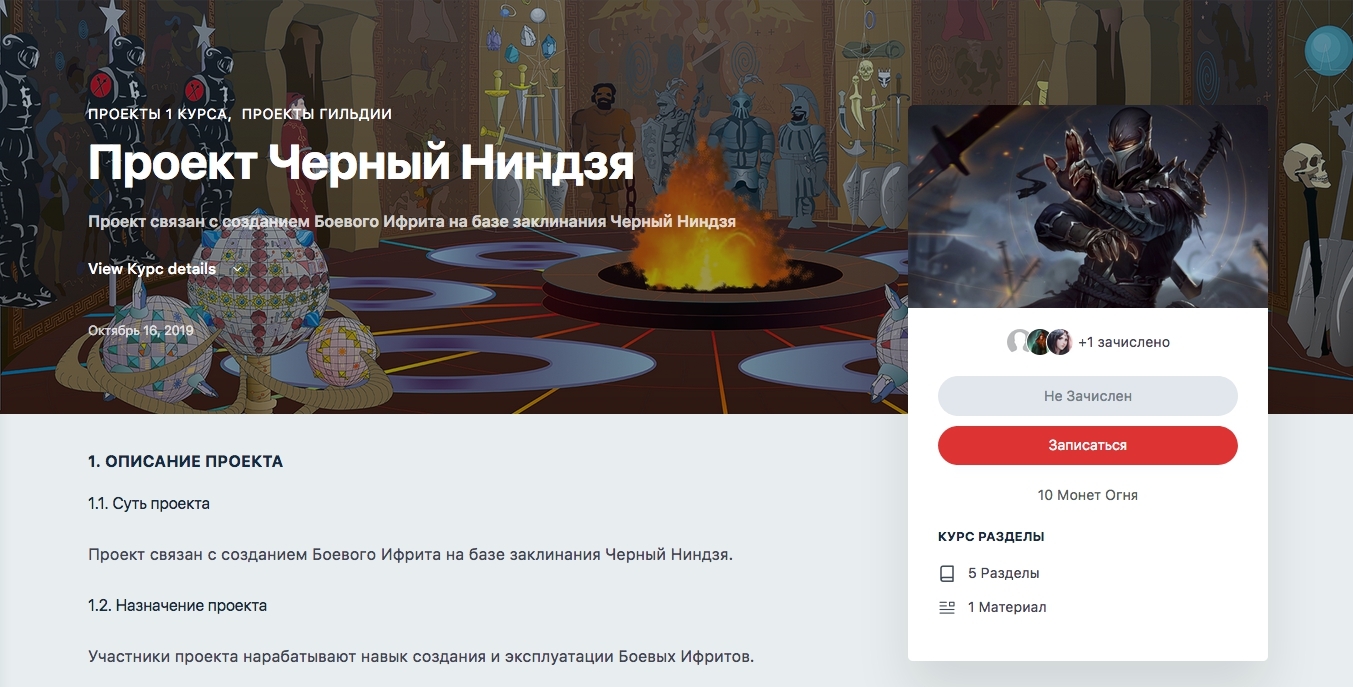1353x687 pixels.
Task: Click the book icon beside 5 Разделы
Action: [x=947, y=574]
